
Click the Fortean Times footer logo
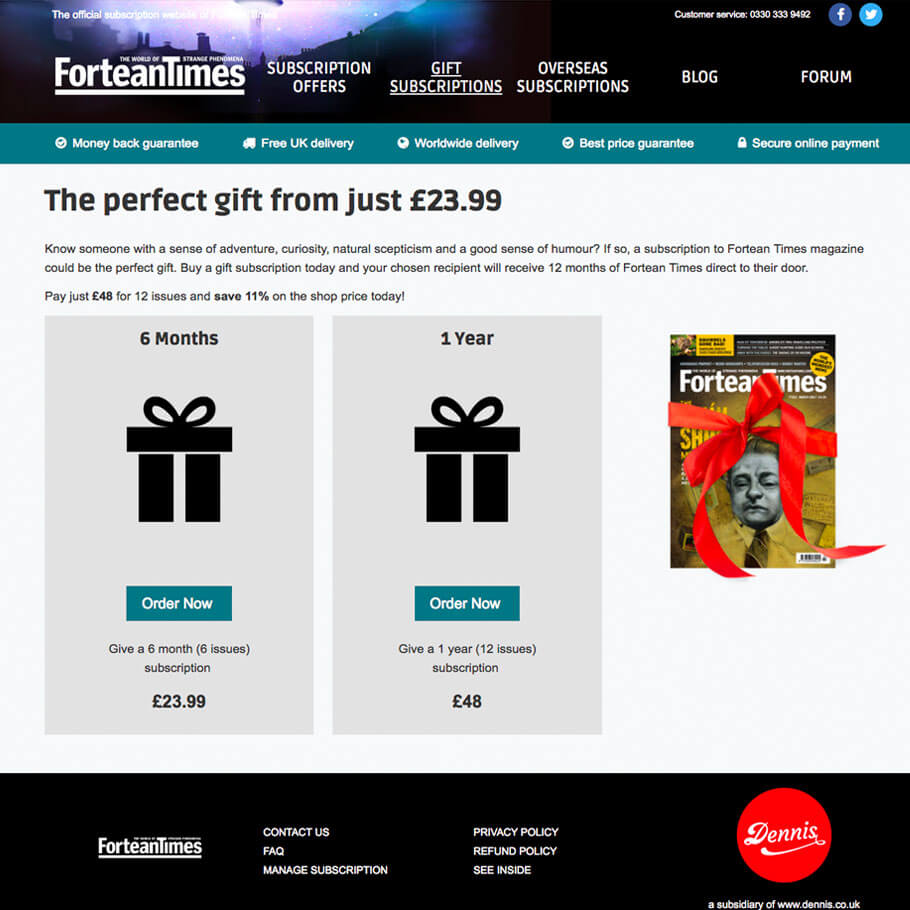click(x=150, y=847)
